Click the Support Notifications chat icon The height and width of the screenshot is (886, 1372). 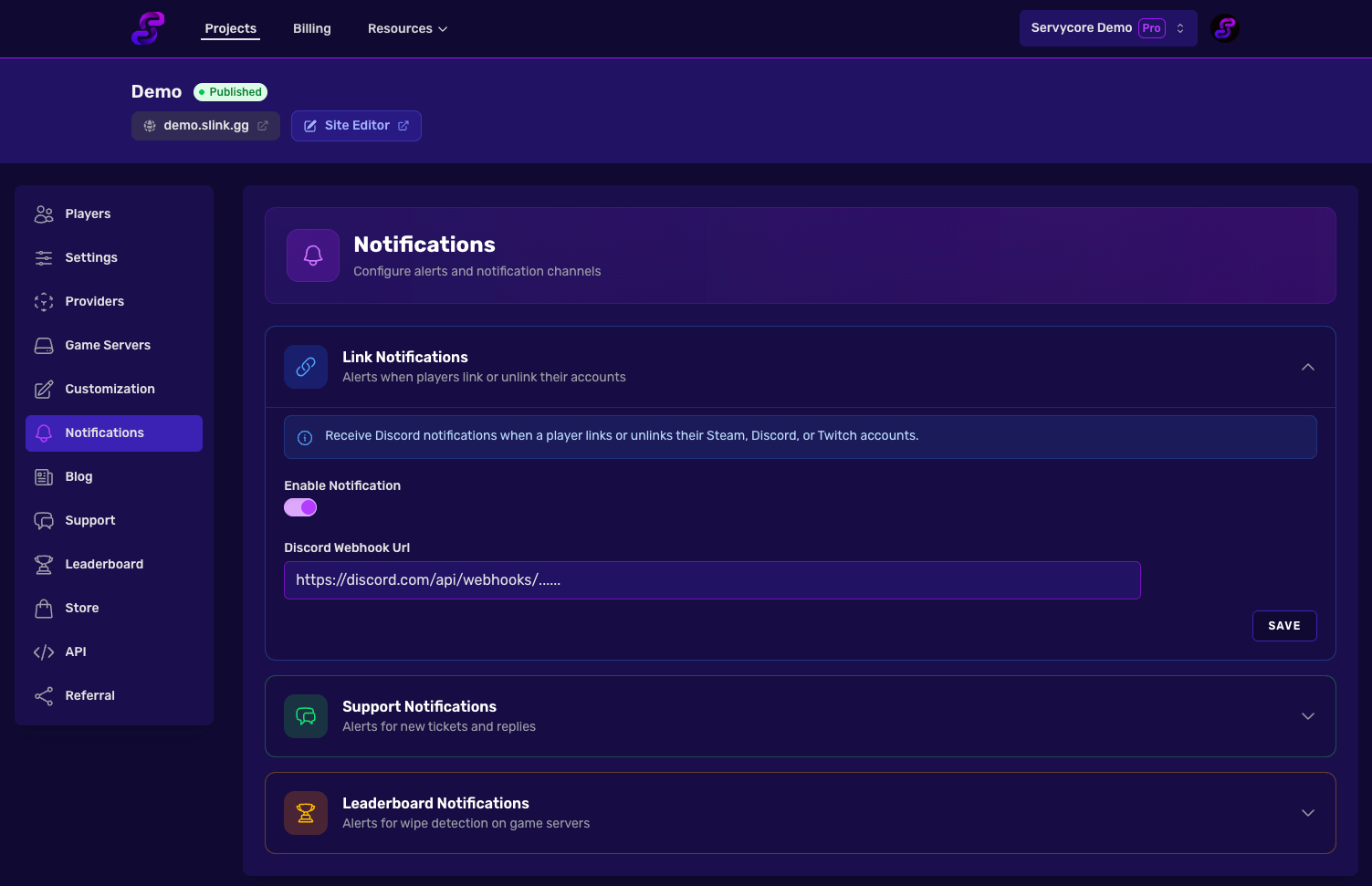(x=306, y=716)
